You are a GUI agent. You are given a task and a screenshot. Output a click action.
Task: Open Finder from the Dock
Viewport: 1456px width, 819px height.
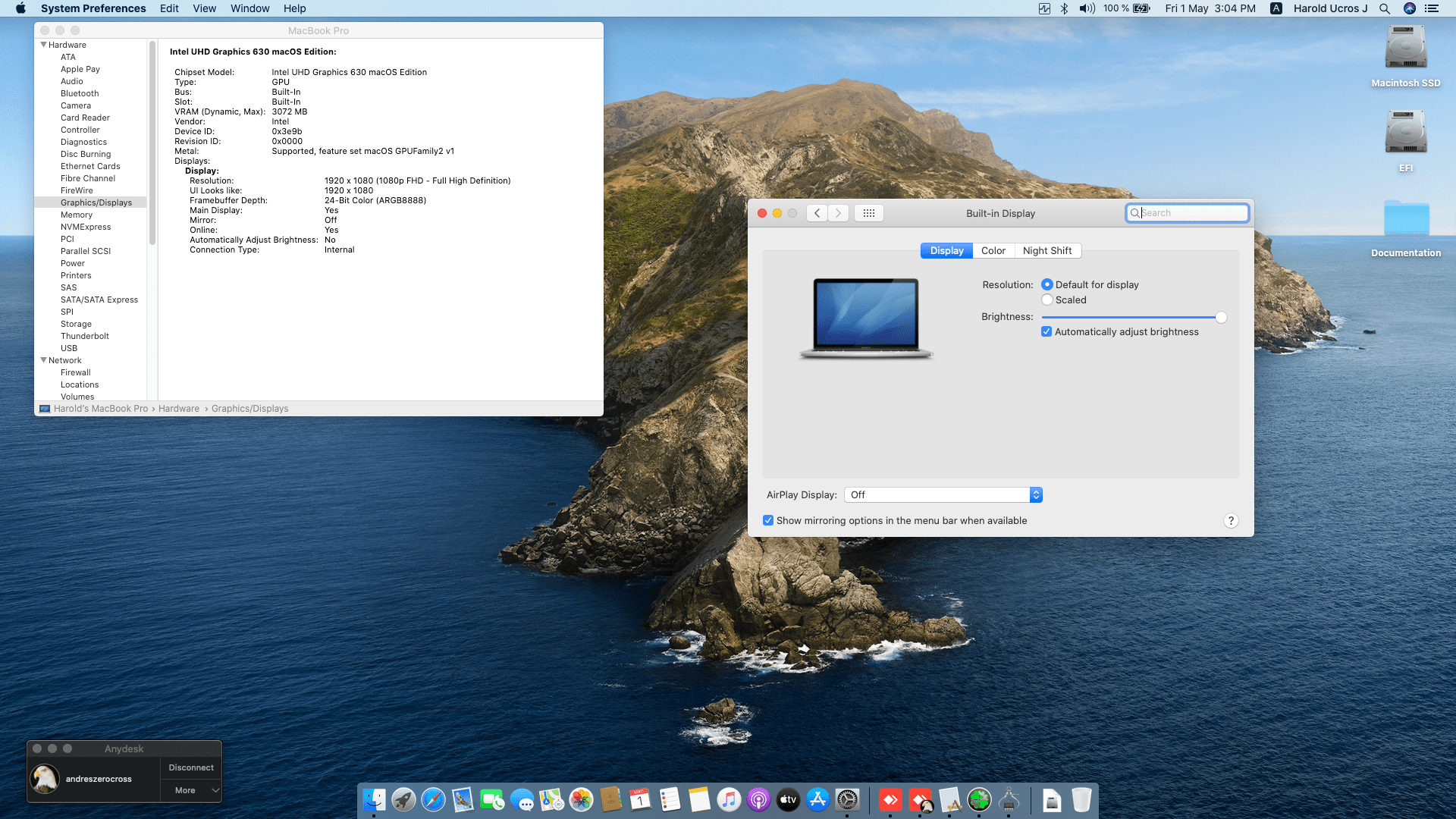click(x=374, y=799)
